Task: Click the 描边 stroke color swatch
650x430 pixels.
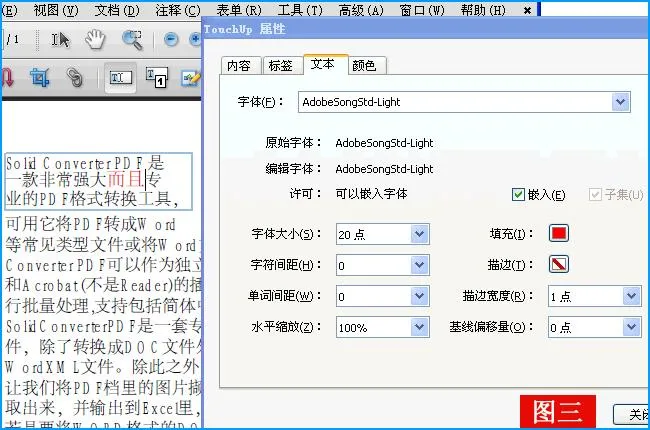Action: pos(558,264)
